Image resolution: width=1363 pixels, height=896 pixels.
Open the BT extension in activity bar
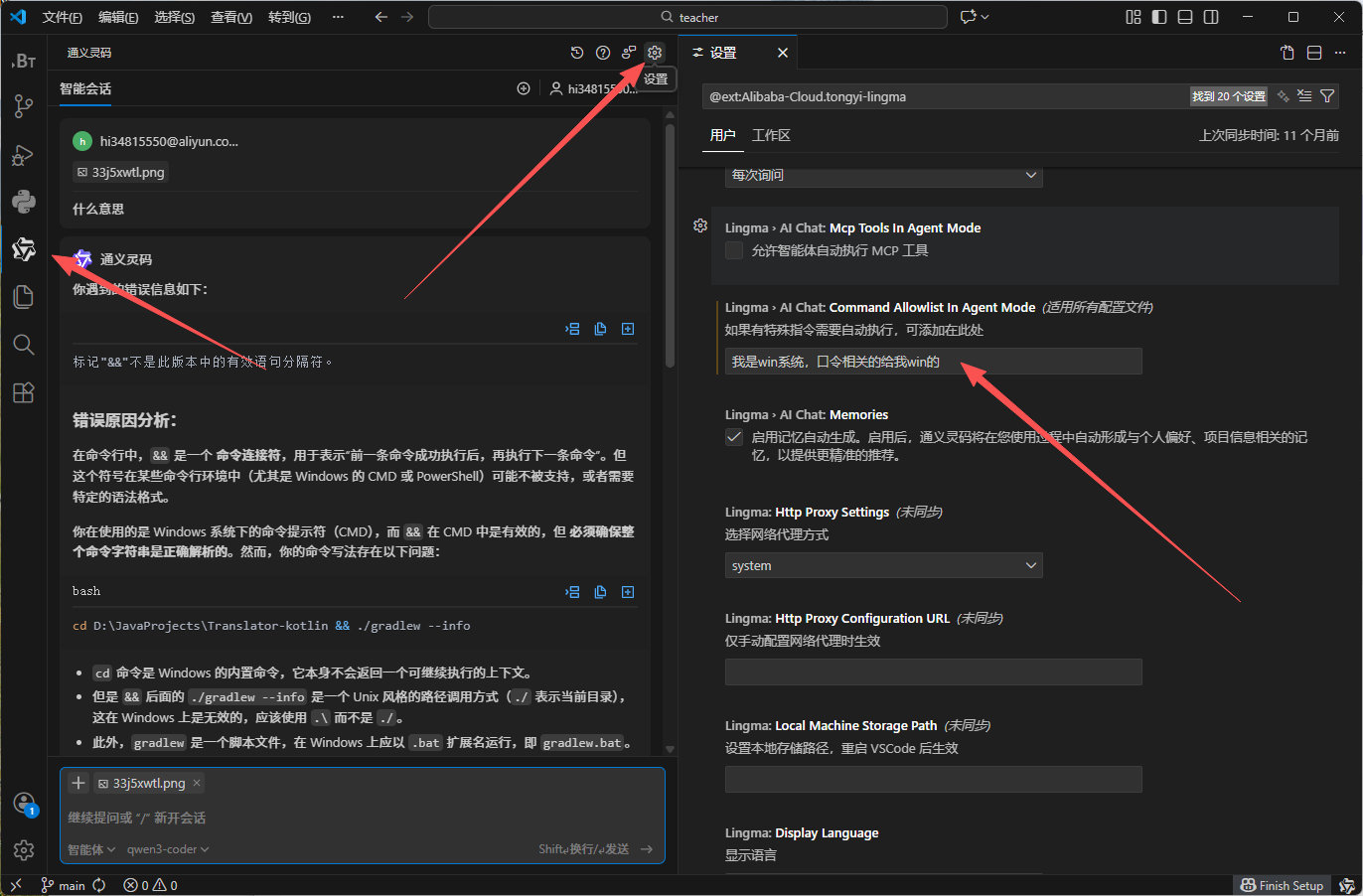click(24, 61)
